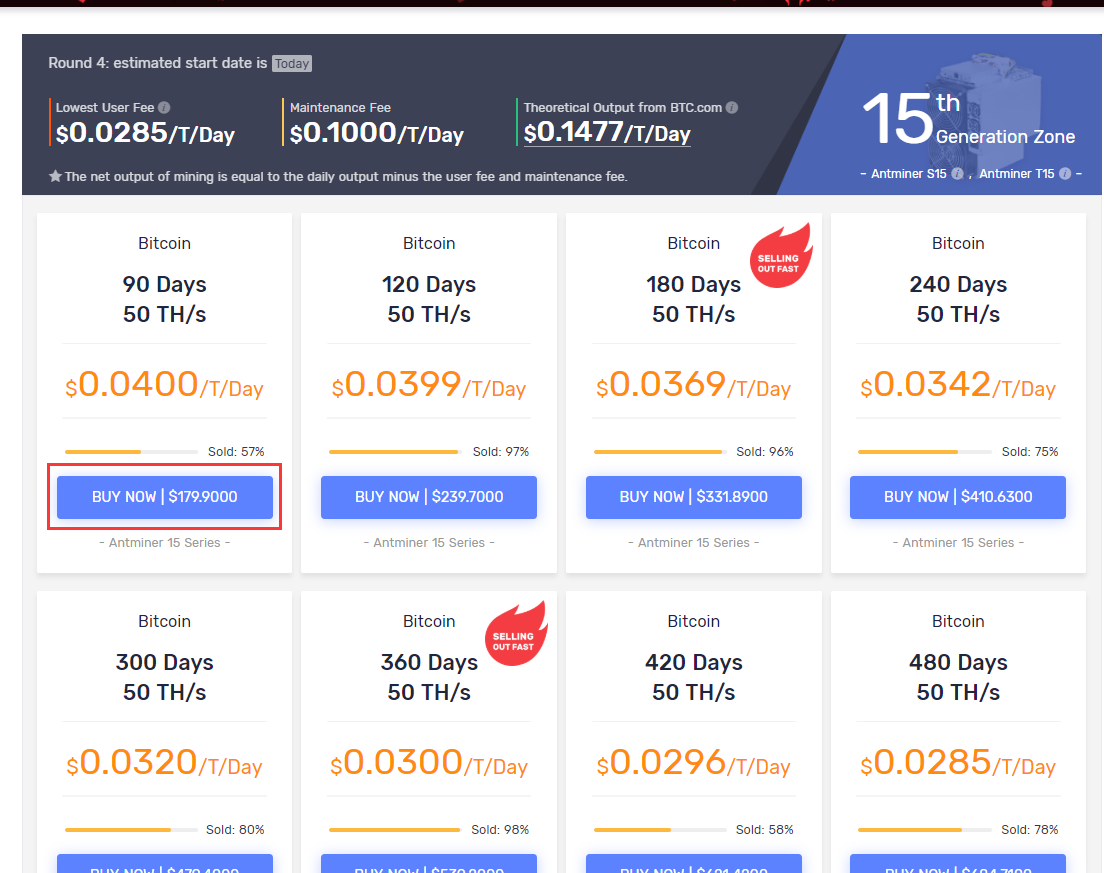
Task: Click the $0.0342/T/Day price
Action: [958, 385]
